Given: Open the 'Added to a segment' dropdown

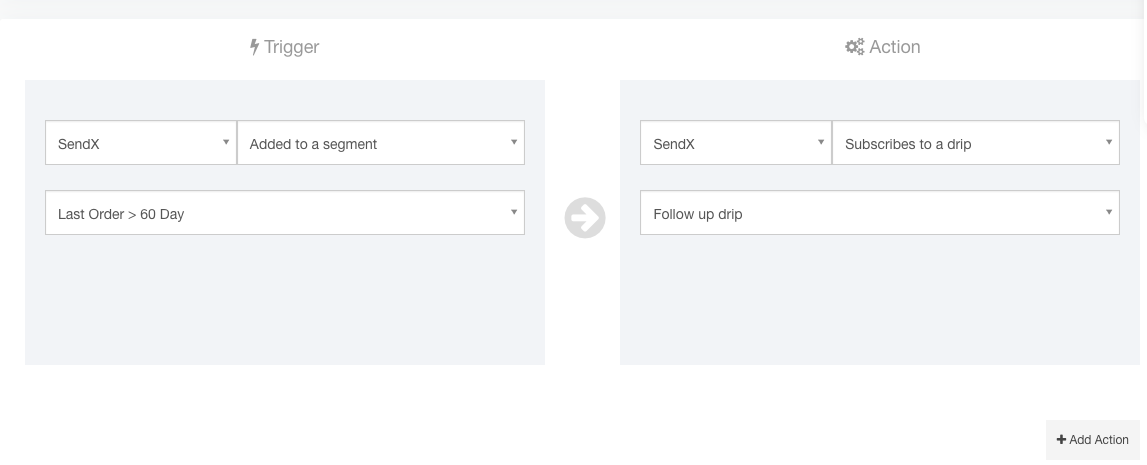Looking at the screenshot, I should 380,144.
